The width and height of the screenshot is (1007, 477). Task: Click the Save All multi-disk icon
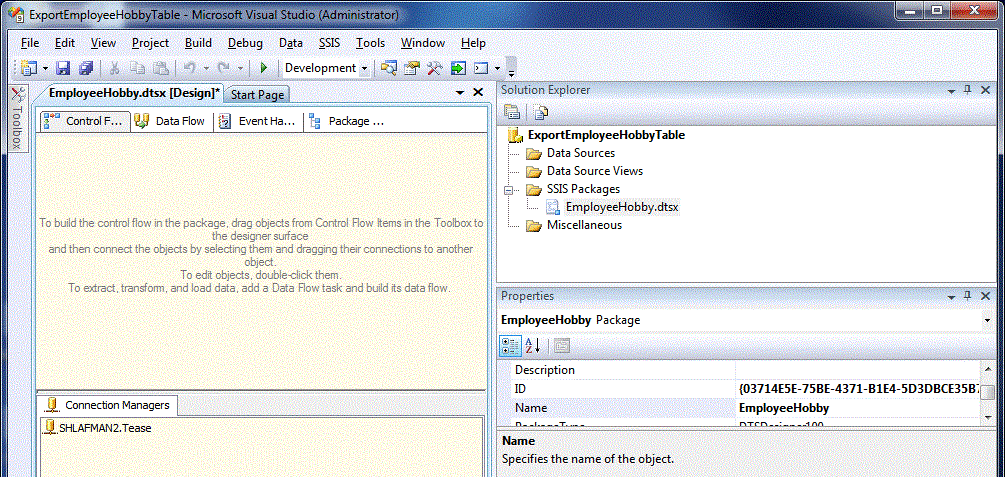(86, 68)
